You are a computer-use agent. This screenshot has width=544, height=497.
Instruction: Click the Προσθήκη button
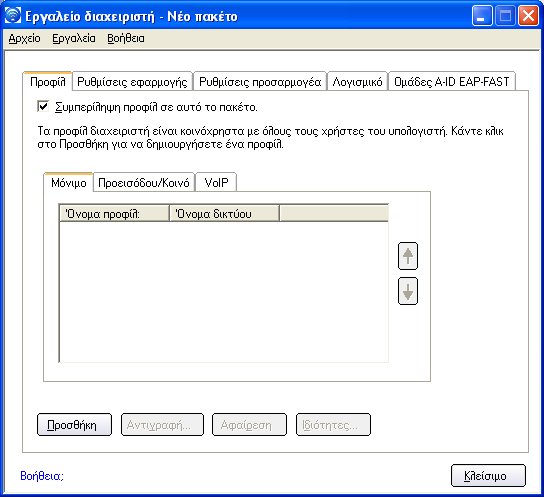pyautogui.click(x=74, y=425)
